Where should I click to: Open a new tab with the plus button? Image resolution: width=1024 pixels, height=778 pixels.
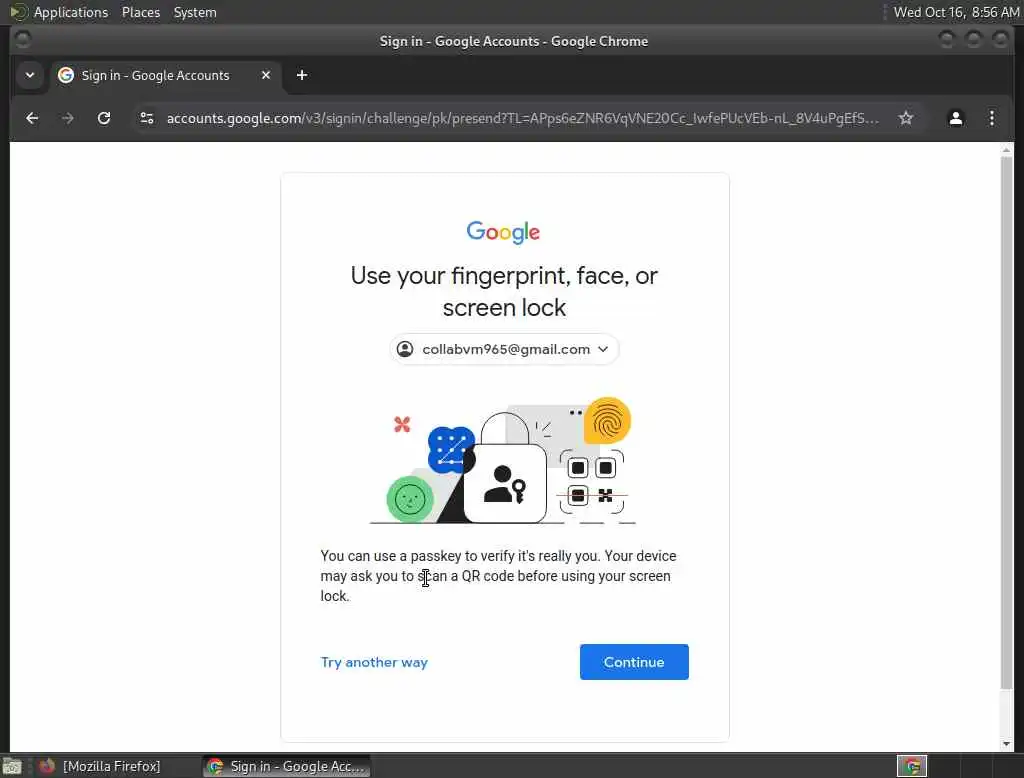pyautogui.click(x=302, y=75)
